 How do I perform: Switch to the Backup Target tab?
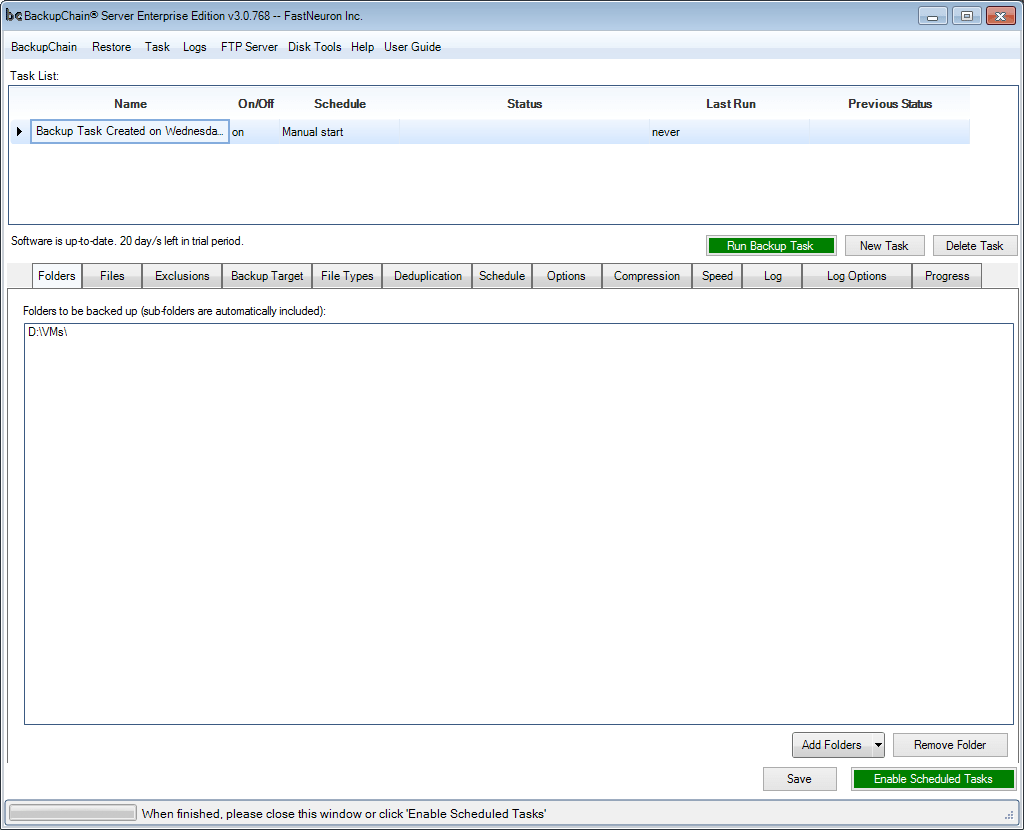267,276
